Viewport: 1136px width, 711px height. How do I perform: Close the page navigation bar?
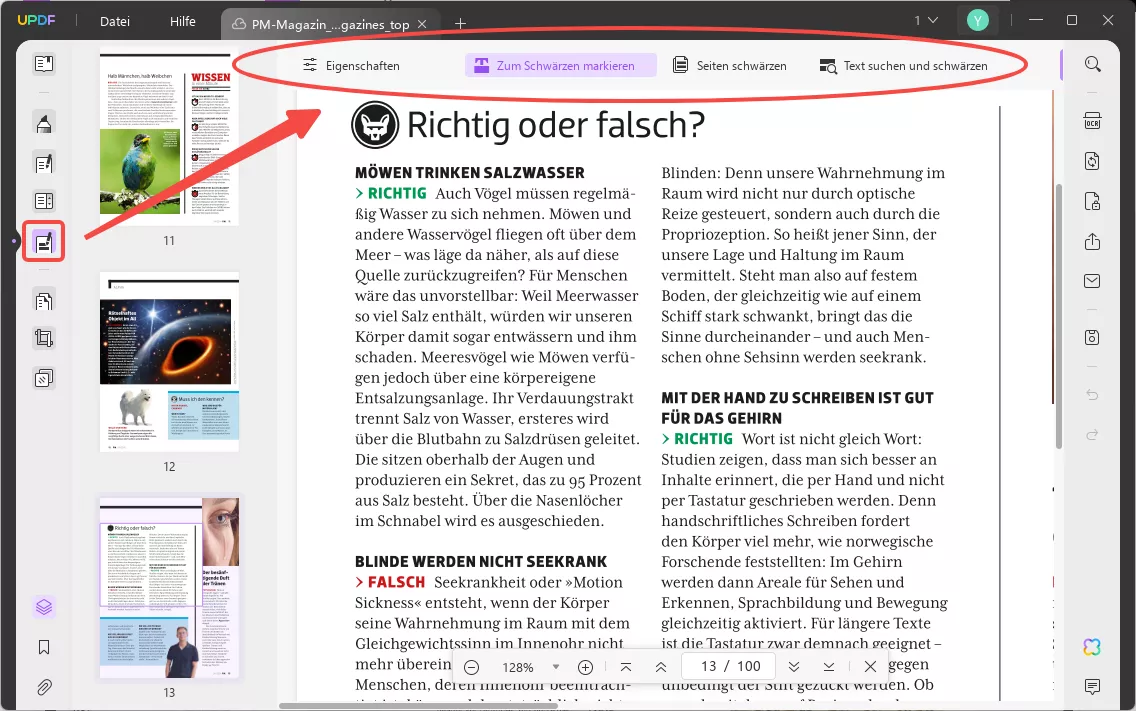click(870, 667)
